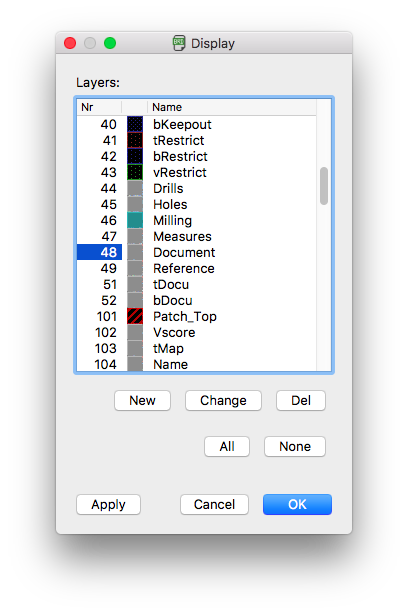Click the BRD icon in title bar

pos(179,43)
